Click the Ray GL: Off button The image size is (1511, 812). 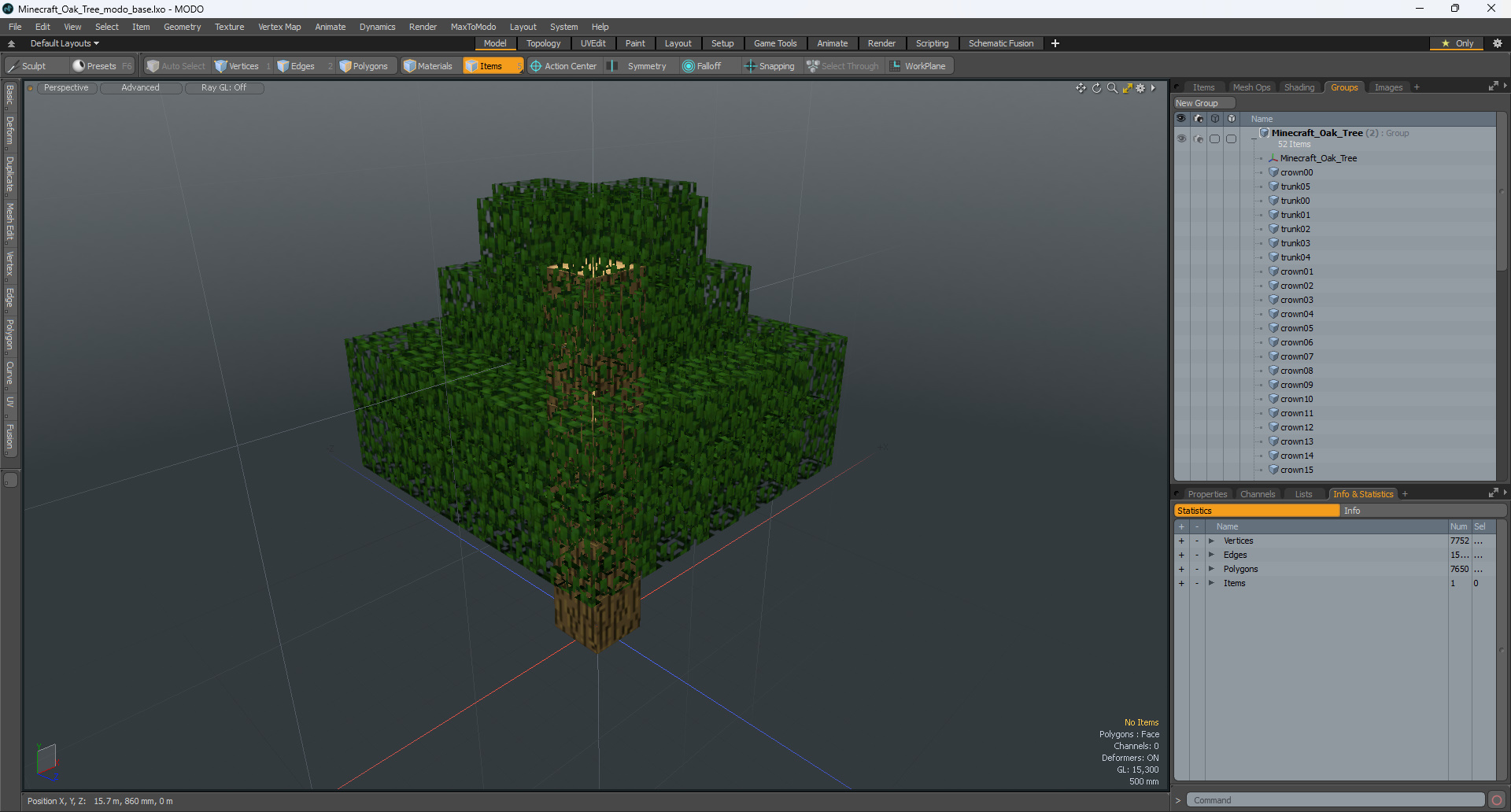224,88
